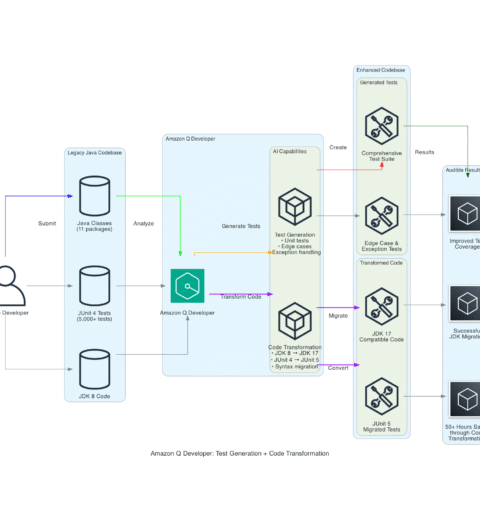This screenshot has height=520, width=480.
Task: Click the Create arrow label
Action: tap(338, 147)
